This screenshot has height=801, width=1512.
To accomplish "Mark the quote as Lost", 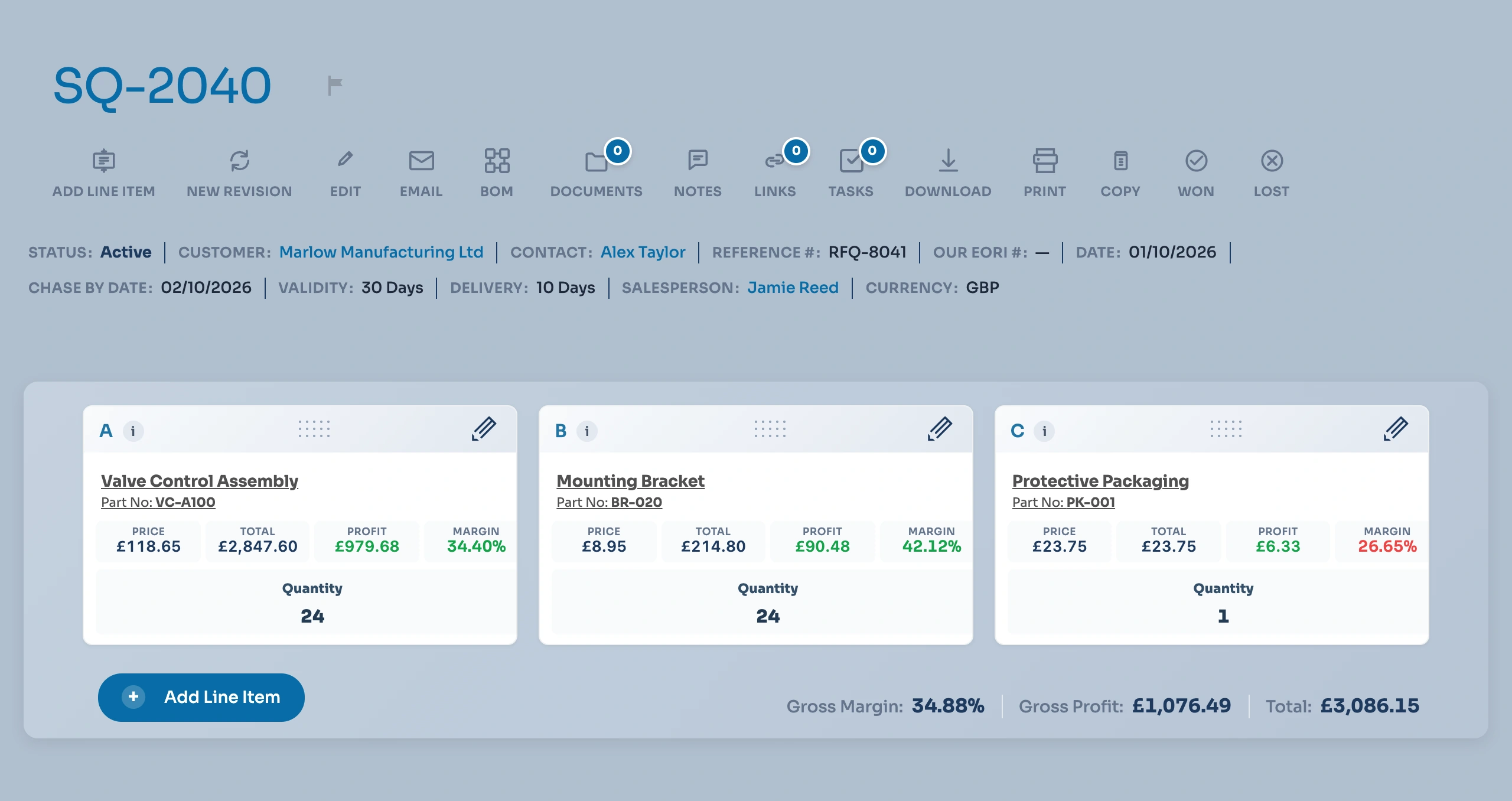I will [x=1272, y=173].
